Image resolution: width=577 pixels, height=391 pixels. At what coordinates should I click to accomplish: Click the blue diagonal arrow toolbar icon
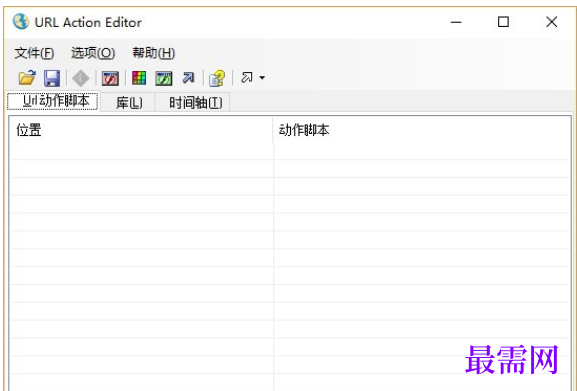click(x=188, y=78)
